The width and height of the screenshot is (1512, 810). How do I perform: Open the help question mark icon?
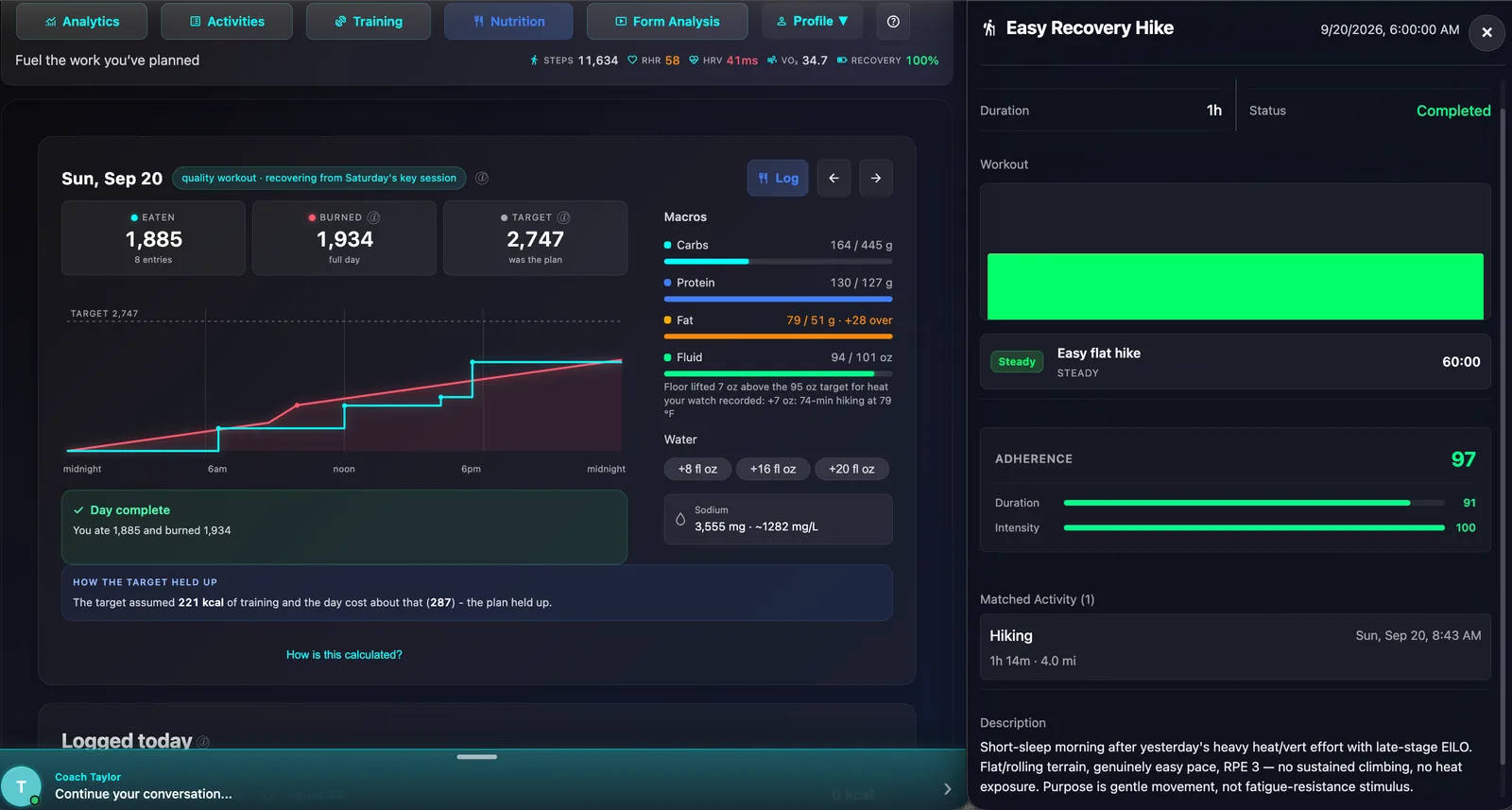[x=893, y=21]
